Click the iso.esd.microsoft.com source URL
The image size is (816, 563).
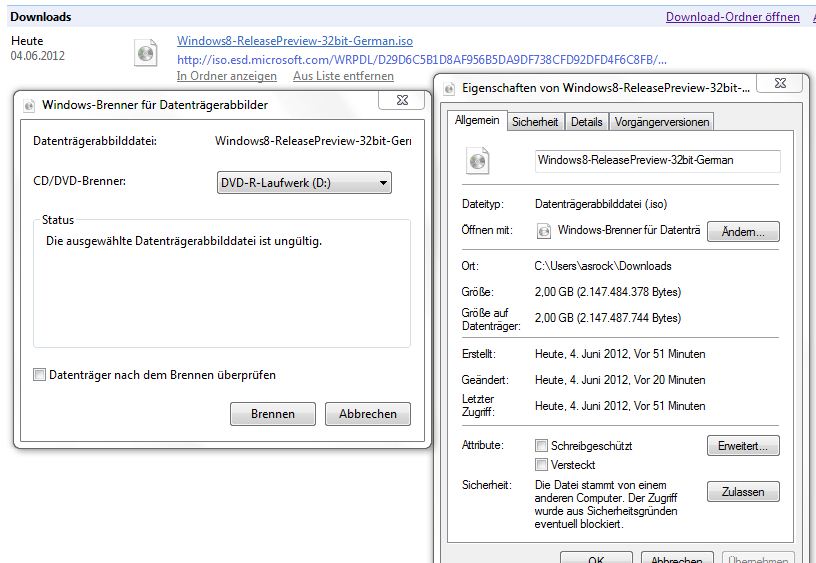coord(422,59)
